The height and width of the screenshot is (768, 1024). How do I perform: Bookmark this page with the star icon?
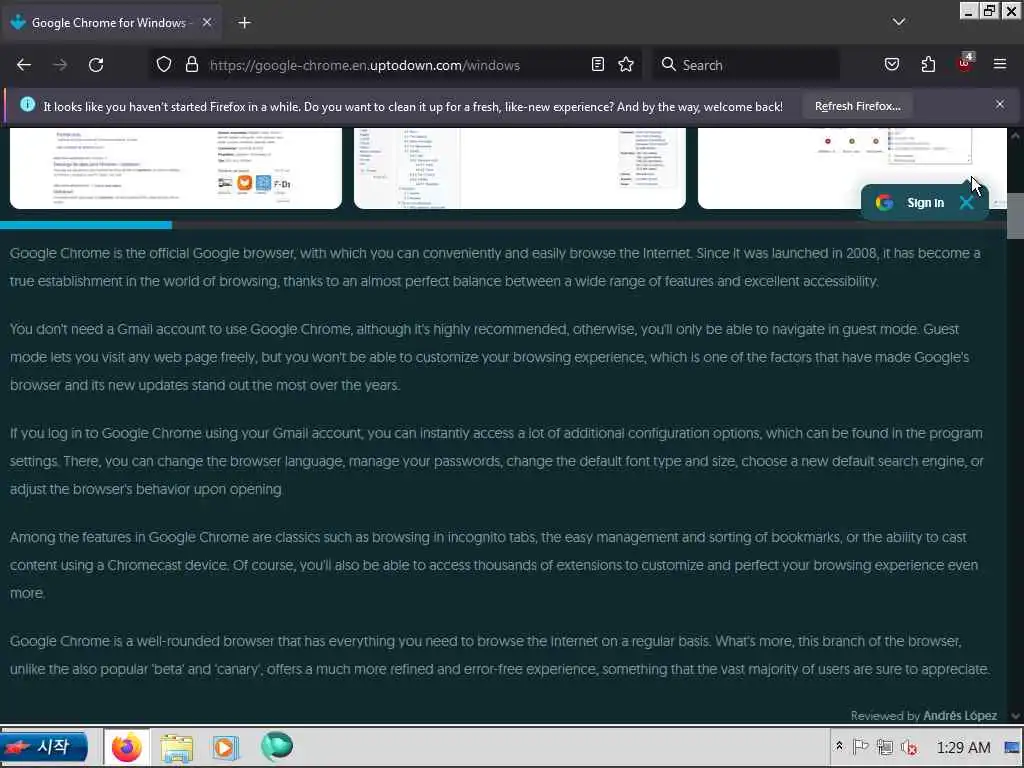coord(626,65)
